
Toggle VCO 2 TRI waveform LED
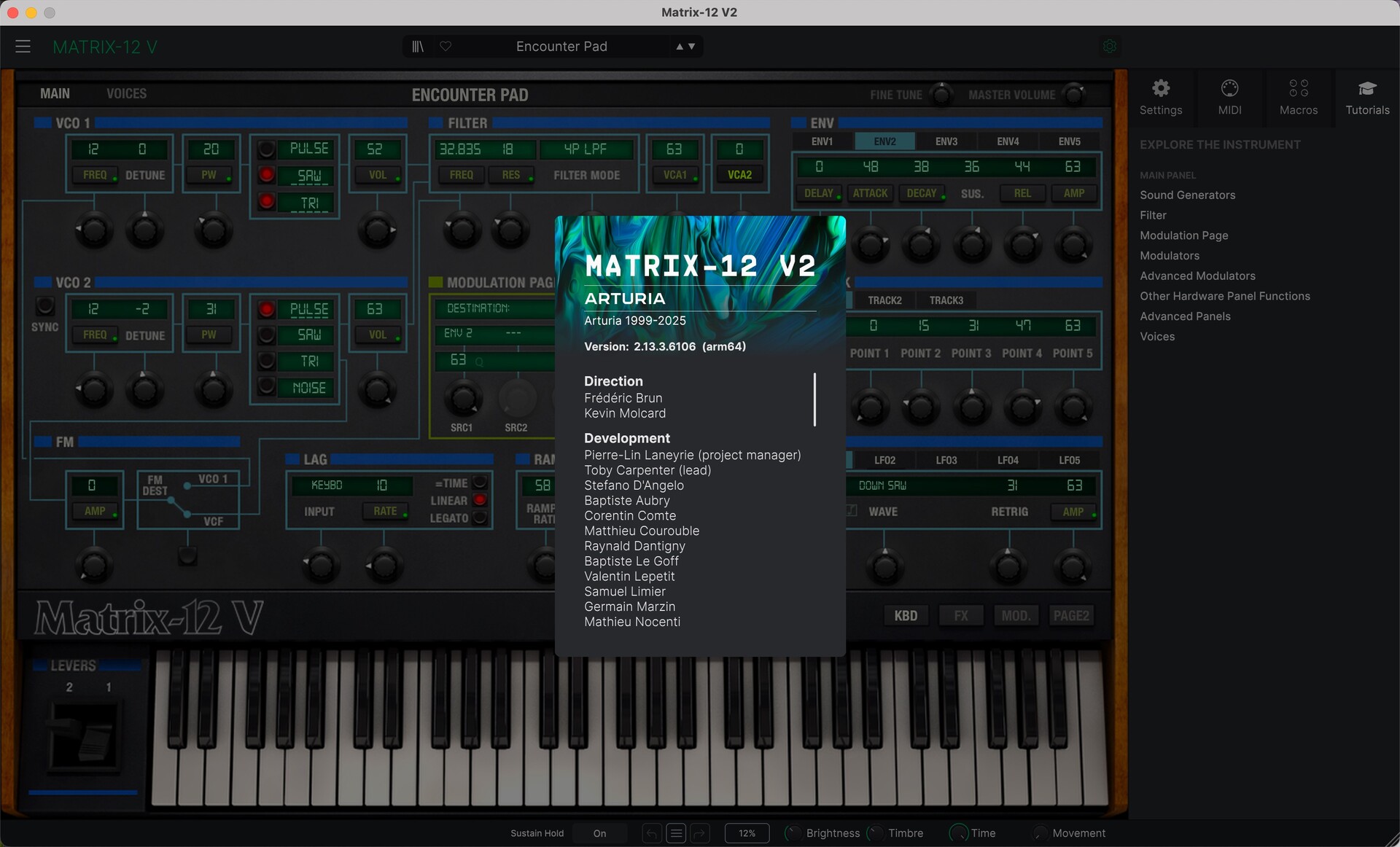tap(267, 361)
